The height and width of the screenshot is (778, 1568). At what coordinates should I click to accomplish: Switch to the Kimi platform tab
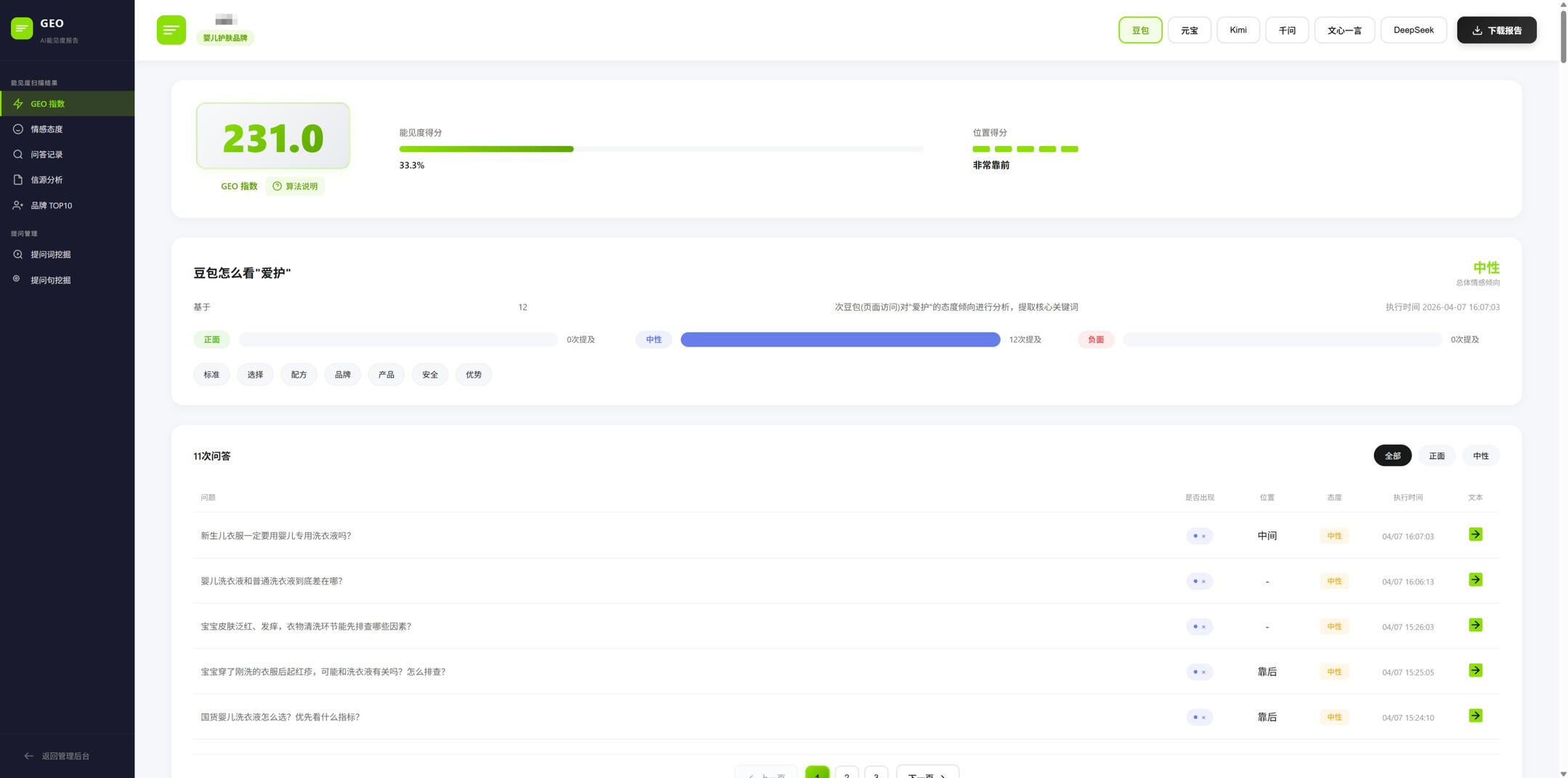(x=1237, y=31)
